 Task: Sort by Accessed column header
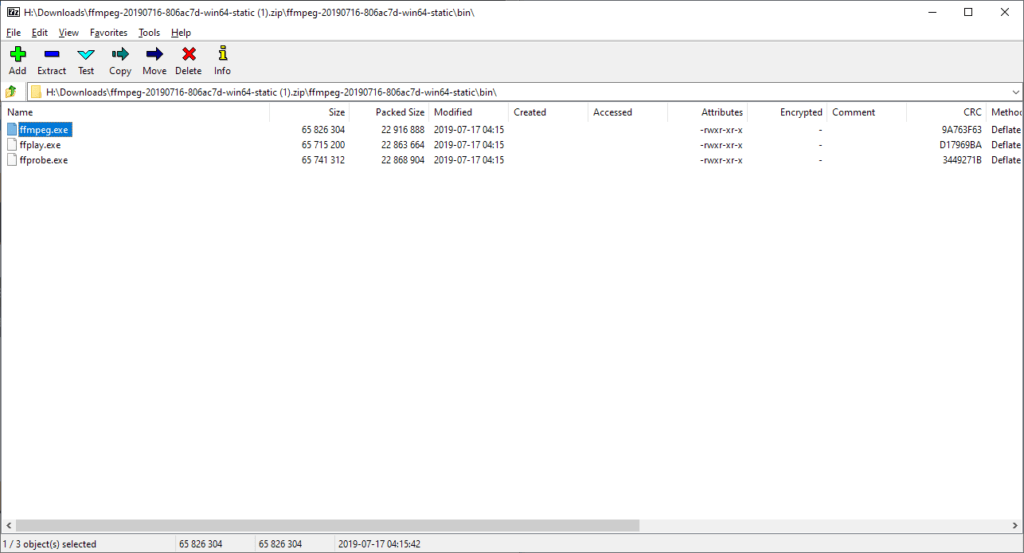coord(628,112)
